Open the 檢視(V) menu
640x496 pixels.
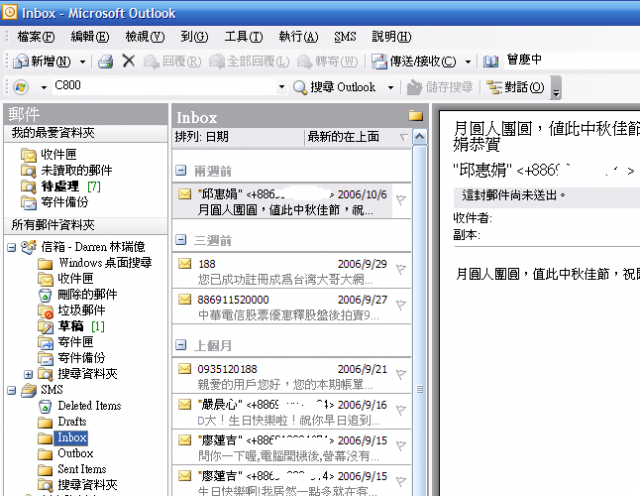(x=145, y=37)
